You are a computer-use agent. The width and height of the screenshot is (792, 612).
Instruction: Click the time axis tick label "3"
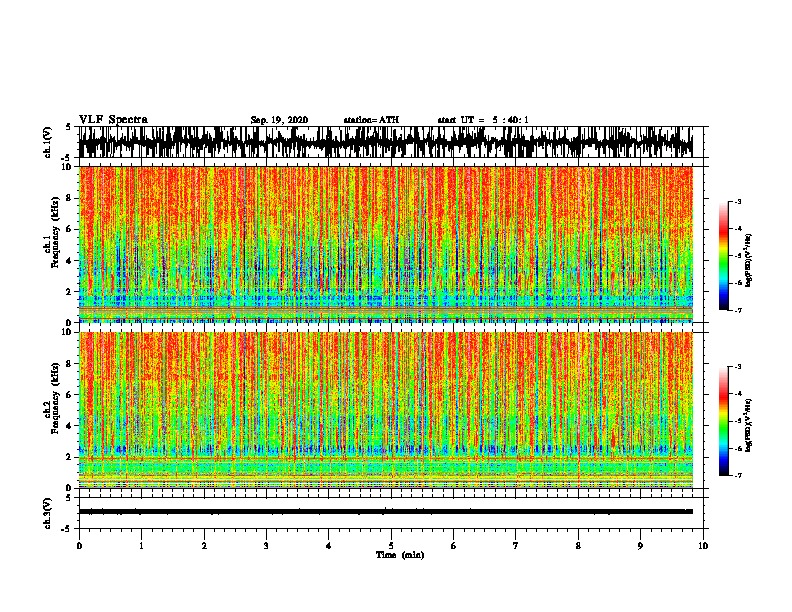[x=266, y=546]
